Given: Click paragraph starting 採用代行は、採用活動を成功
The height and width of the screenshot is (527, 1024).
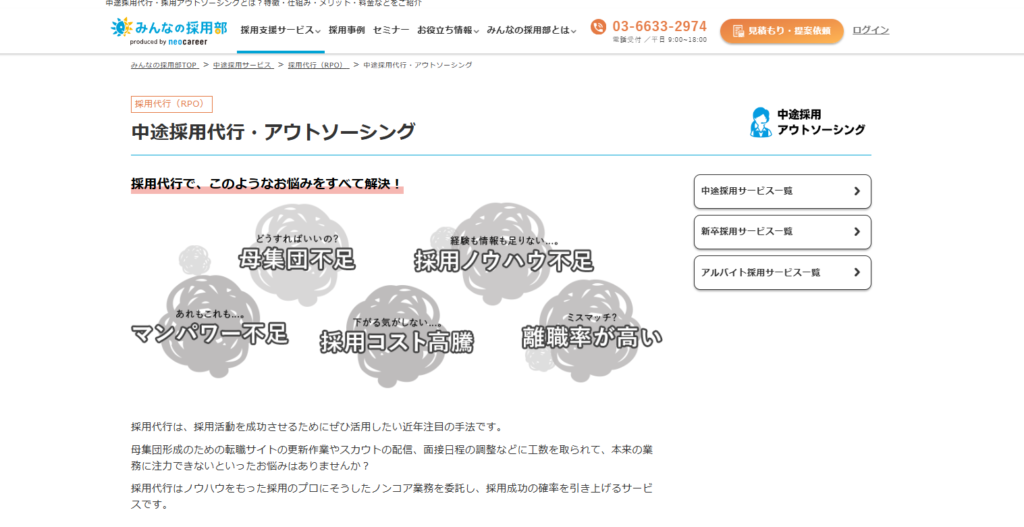Looking at the screenshot, I should point(318,427).
